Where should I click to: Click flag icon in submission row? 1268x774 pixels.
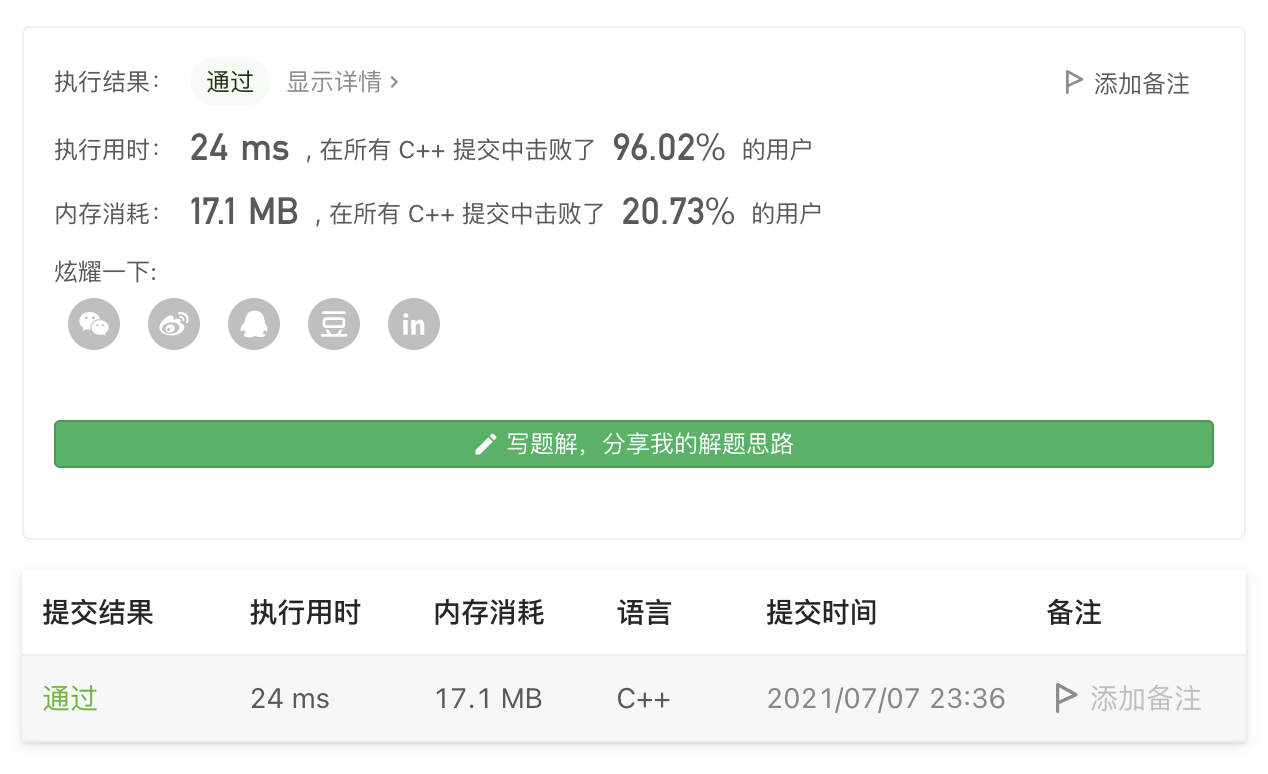1066,697
